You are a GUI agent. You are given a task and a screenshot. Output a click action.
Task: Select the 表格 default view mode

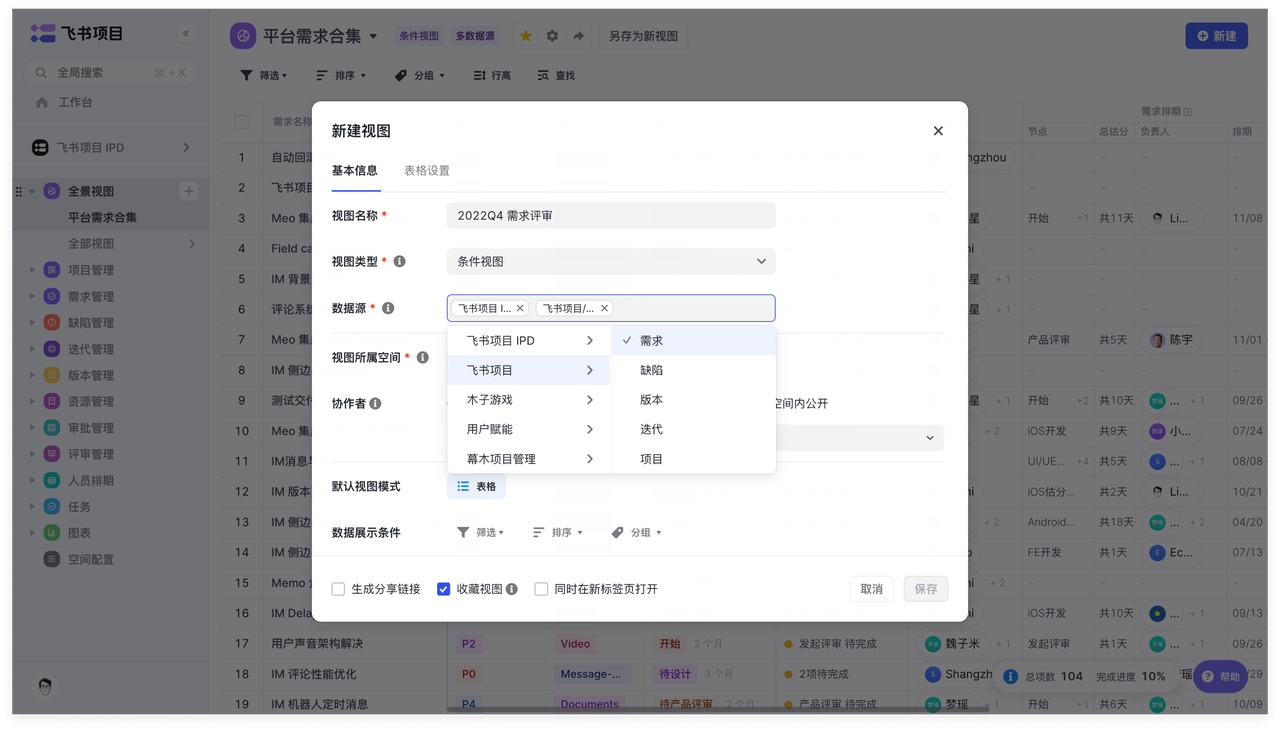click(476, 487)
